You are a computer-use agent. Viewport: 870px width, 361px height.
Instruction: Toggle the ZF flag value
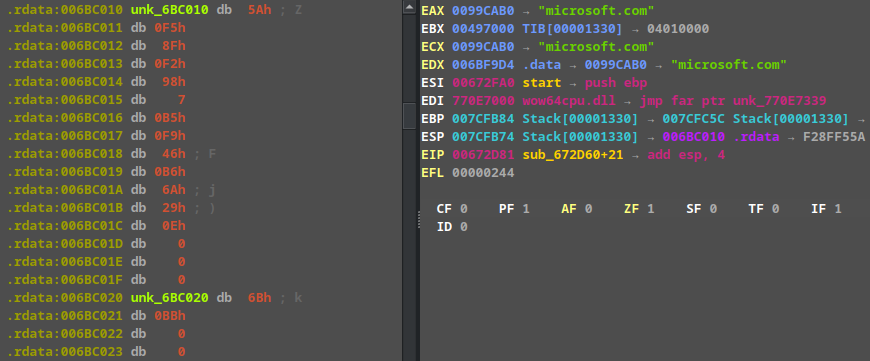(651, 209)
